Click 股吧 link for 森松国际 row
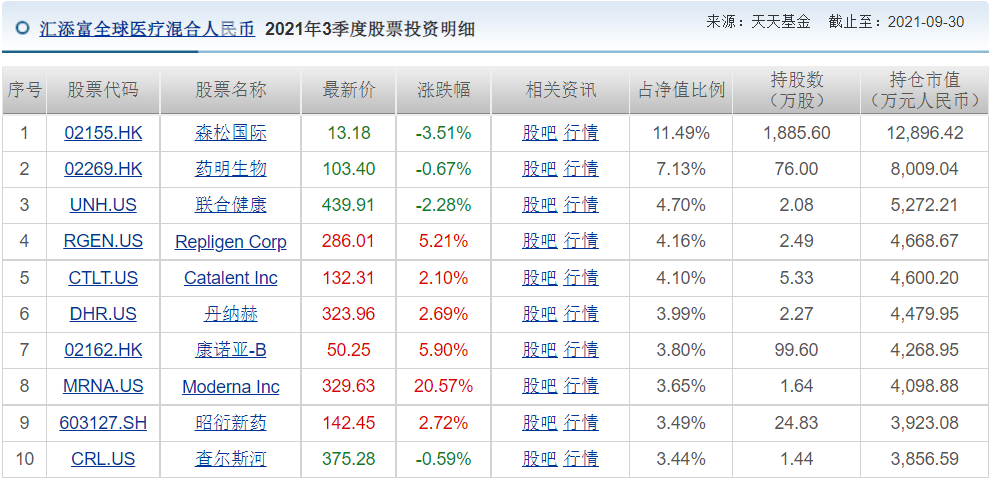The height and width of the screenshot is (482, 994). [x=539, y=133]
